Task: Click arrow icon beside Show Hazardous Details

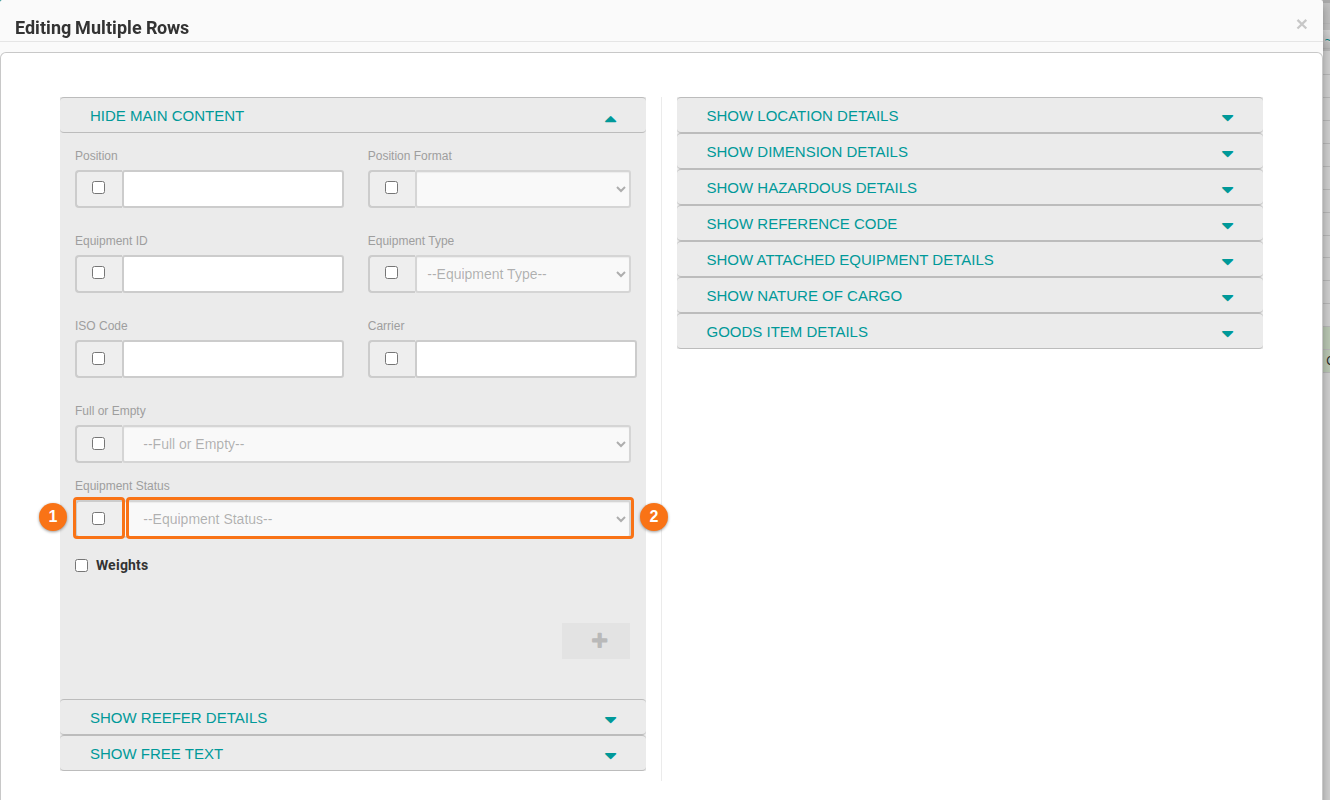Action: pyautogui.click(x=1228, y=190)
